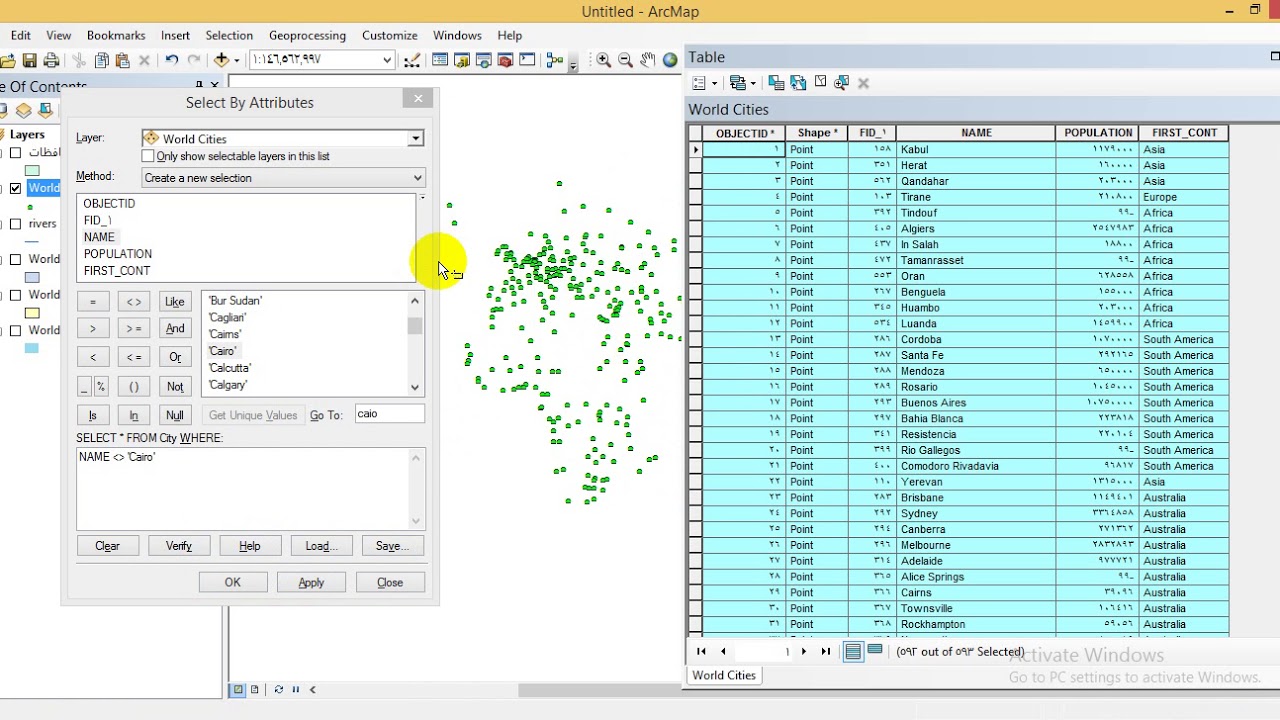
Task: Click the Clear button in the dialog
Action: click(107, 546)
